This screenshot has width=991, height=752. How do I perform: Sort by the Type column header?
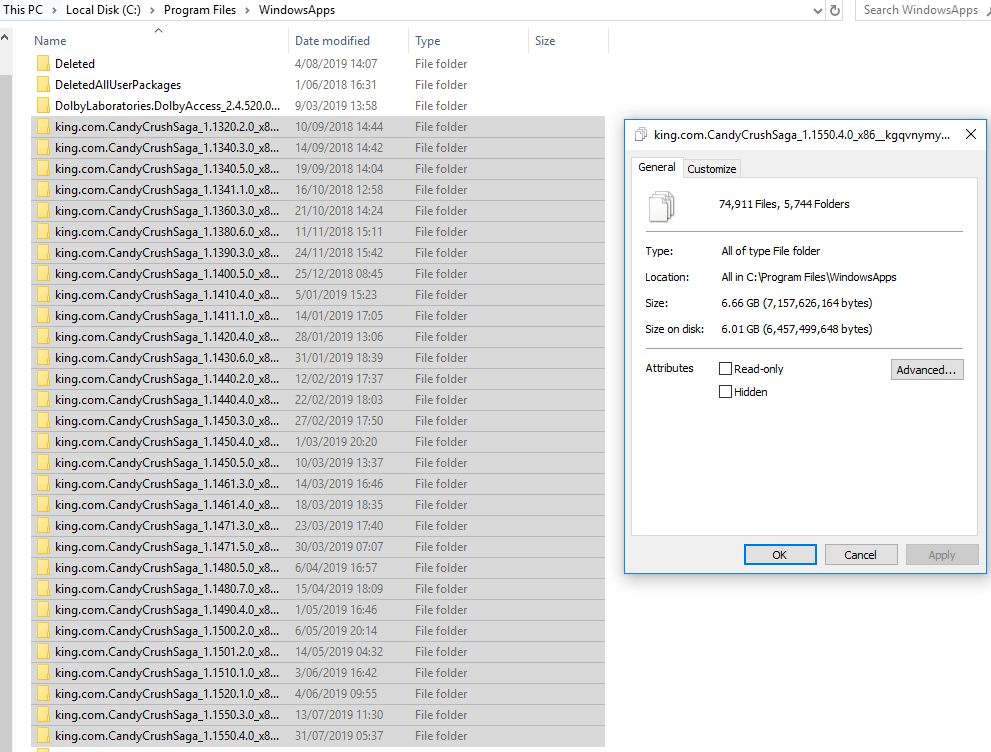tap(468, 40)
